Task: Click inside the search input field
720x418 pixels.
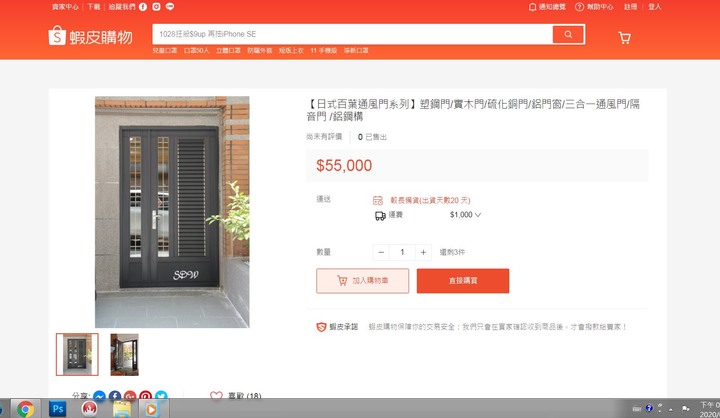Action: tap(352, 34)
